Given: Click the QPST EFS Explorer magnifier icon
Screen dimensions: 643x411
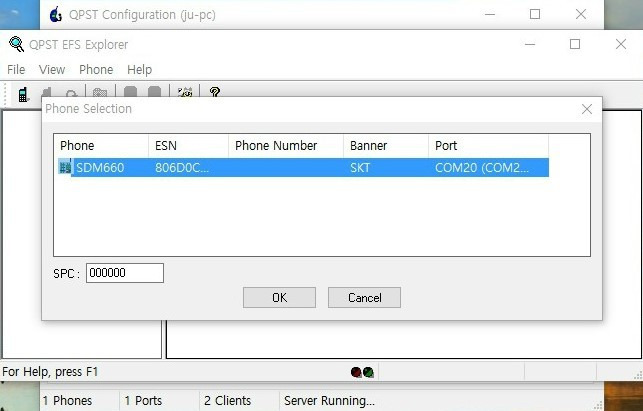Looking at the screenshot, I should (x=16, y=44).
